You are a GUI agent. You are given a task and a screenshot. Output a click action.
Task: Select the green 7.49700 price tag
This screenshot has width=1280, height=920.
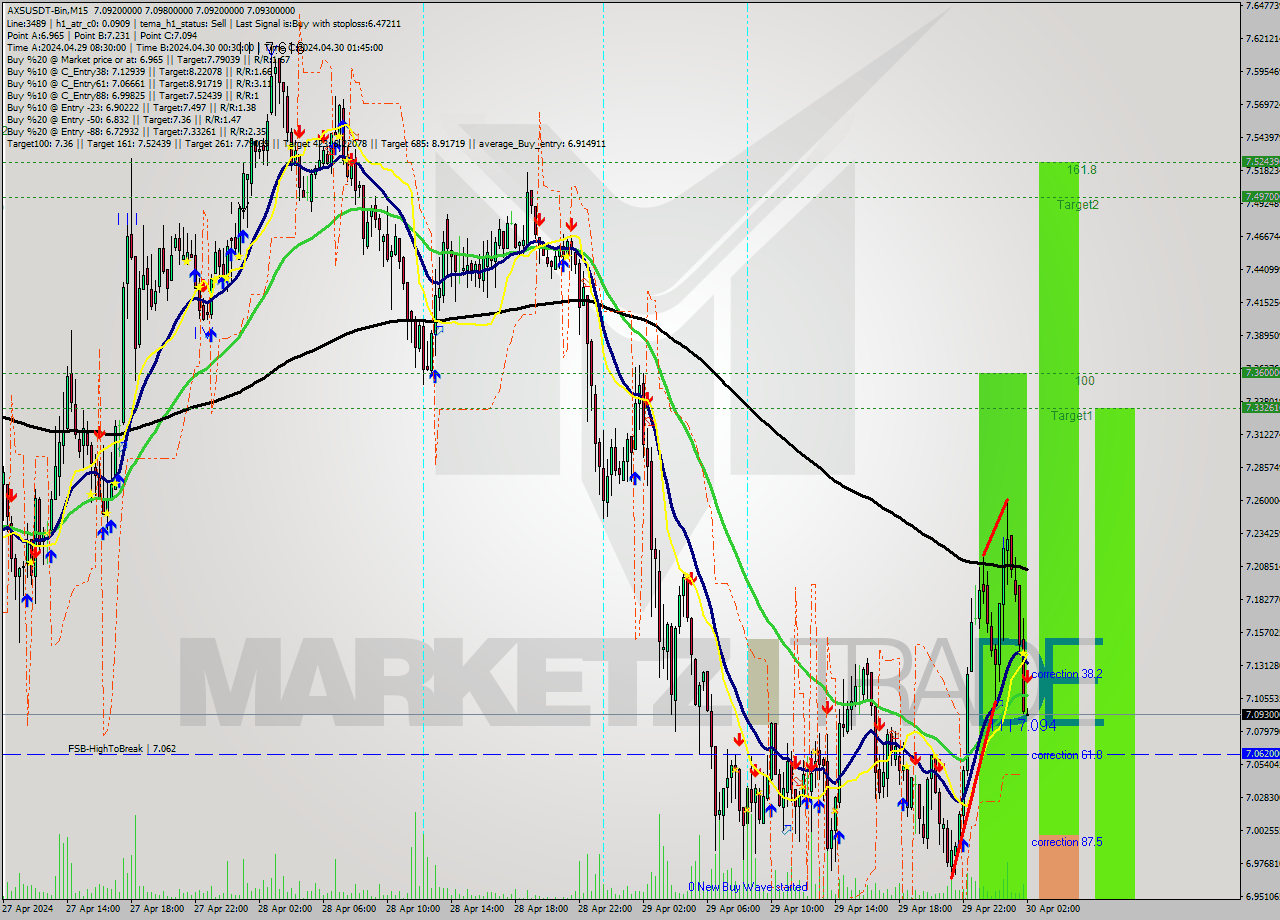click(1260, 196)
